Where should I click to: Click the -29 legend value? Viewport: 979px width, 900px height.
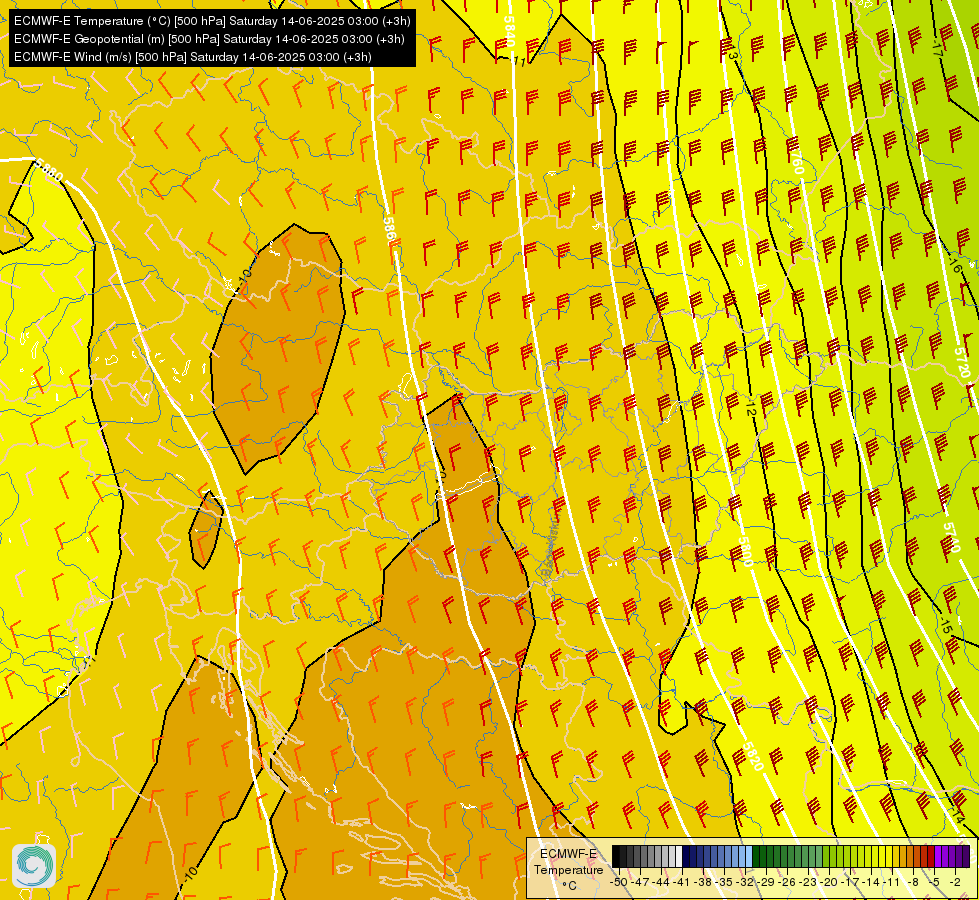point(767,882)
